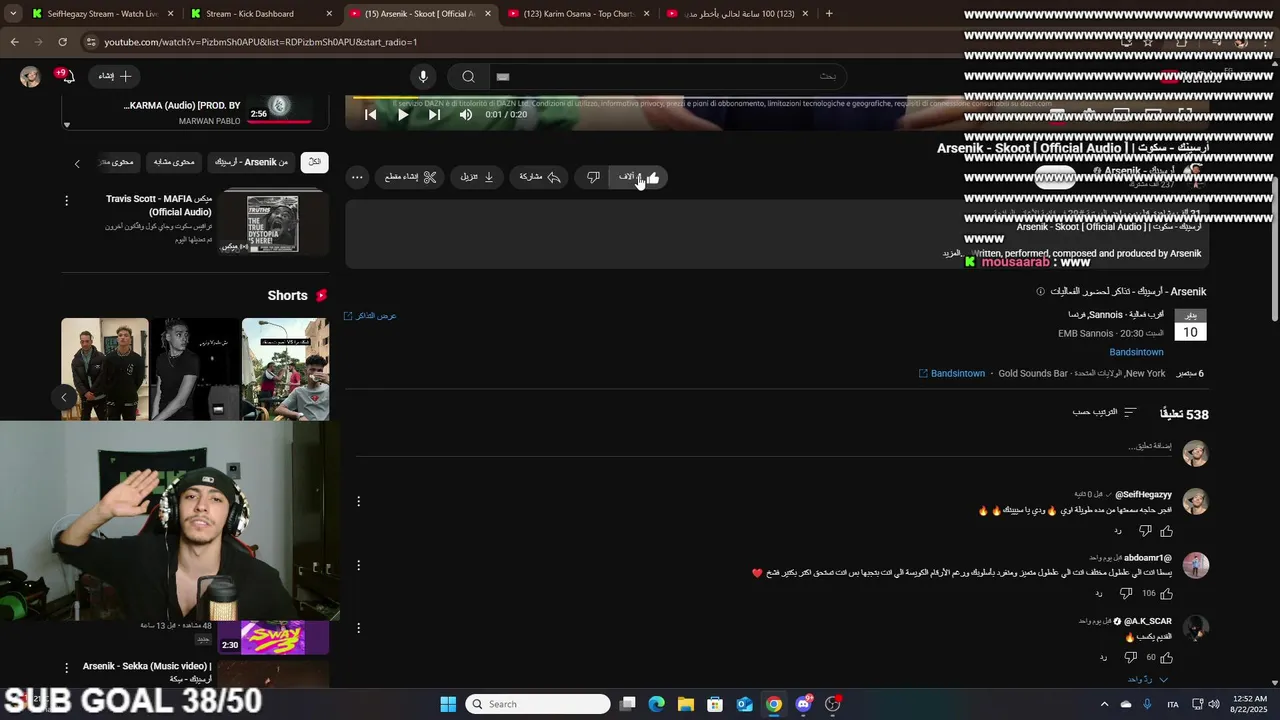Viewport: 1280px width, 720px height.
Task: Open options for @A.K_SCAR comment
Action: coord(358,628)
